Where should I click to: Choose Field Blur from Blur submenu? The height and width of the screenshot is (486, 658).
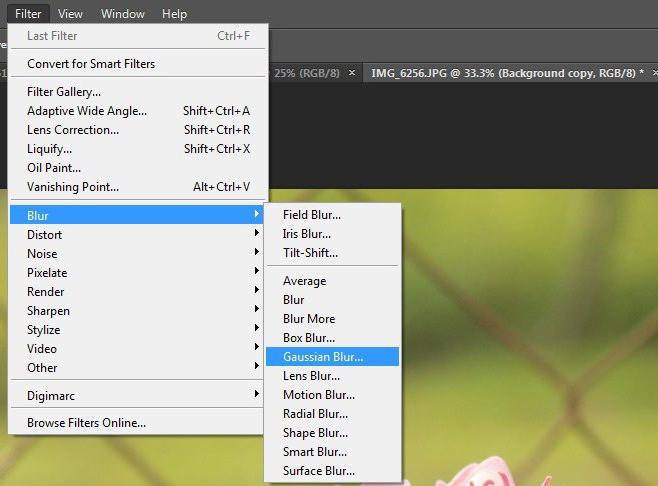[x=332, y=215]
